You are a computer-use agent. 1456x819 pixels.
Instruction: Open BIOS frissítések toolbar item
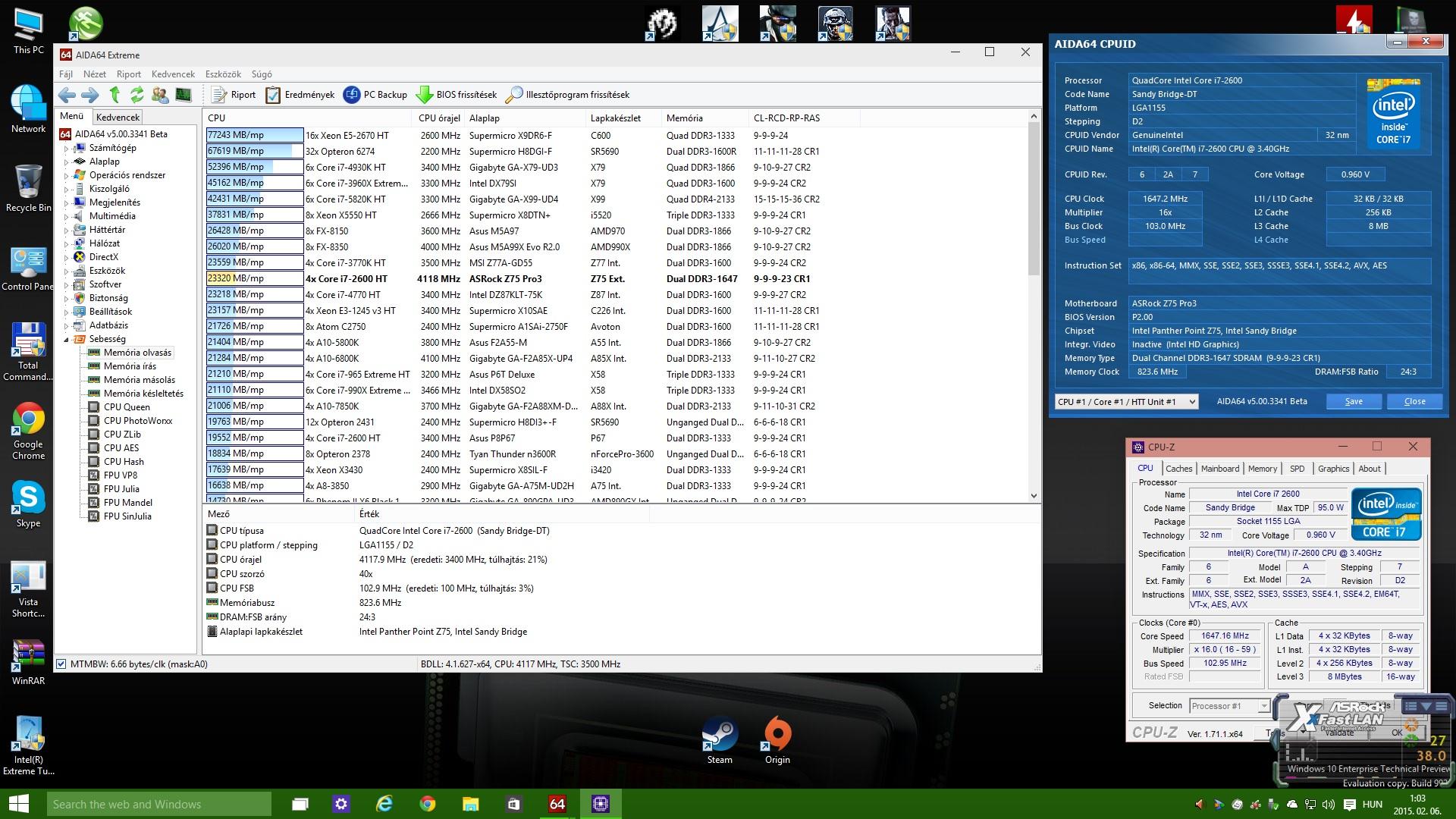[457, 95]
